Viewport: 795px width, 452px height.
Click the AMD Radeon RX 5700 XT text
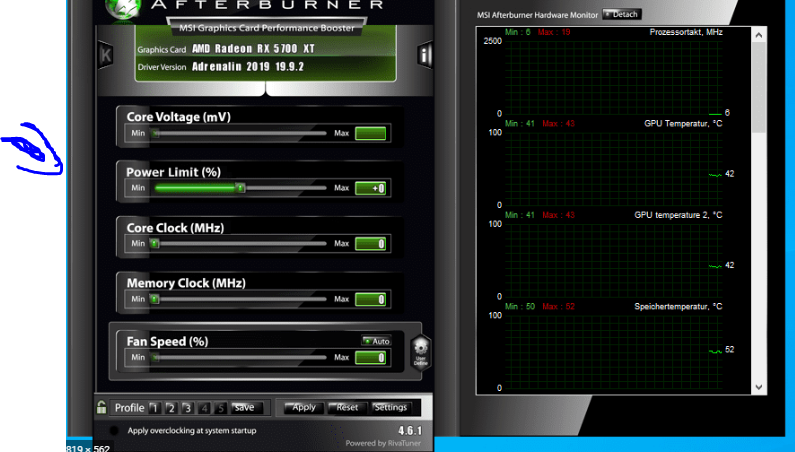254,49
